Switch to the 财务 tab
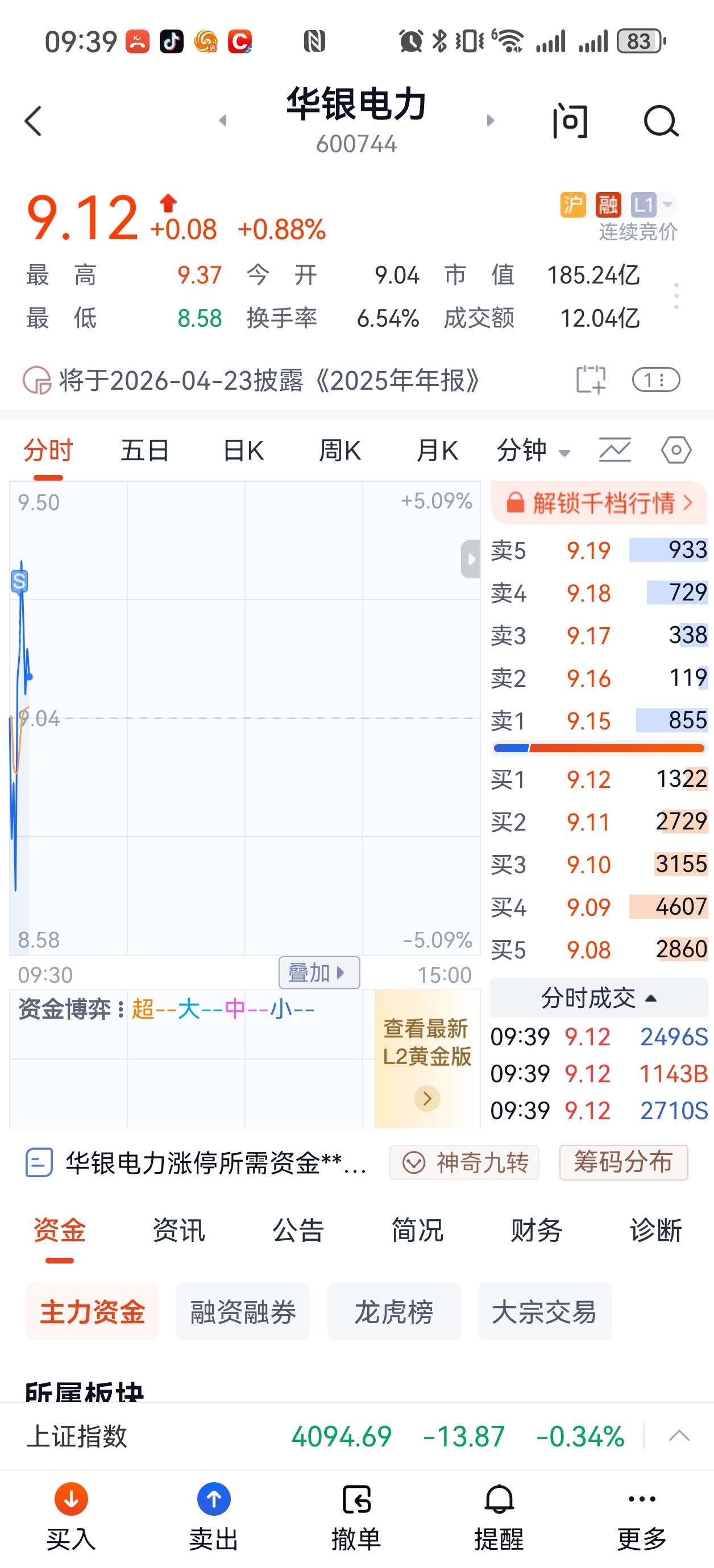The height and width of the screenshot is (1568, 714). point(536,1231)
